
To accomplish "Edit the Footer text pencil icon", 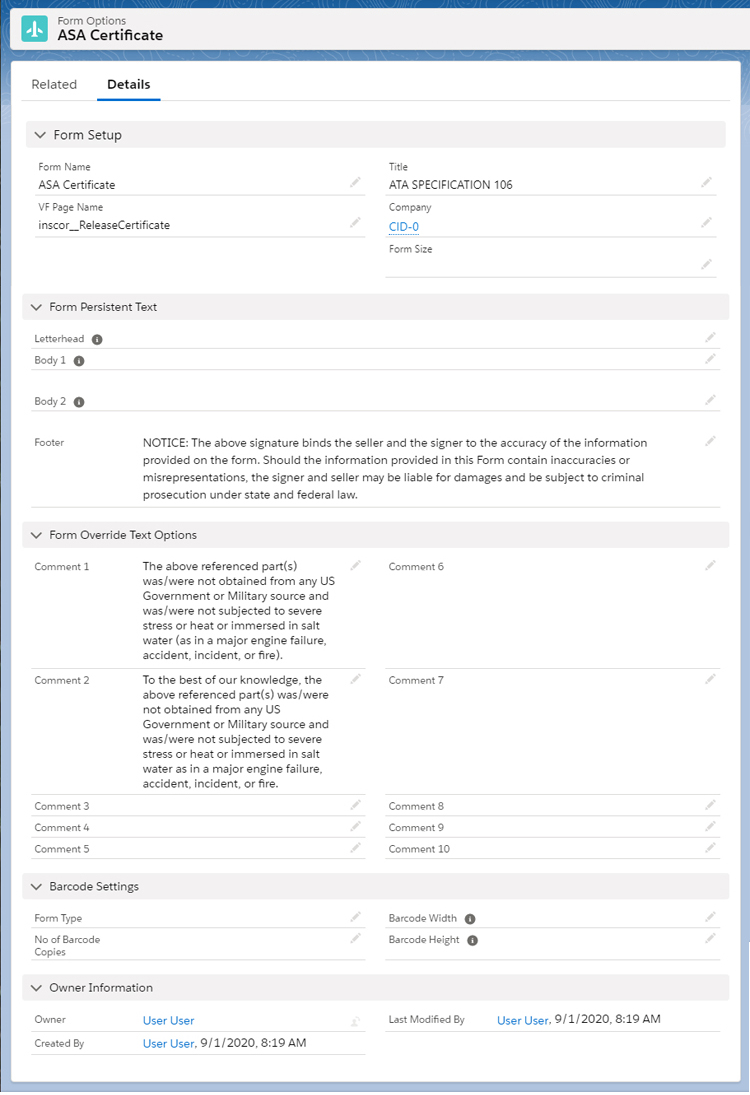I will (710, 438).
